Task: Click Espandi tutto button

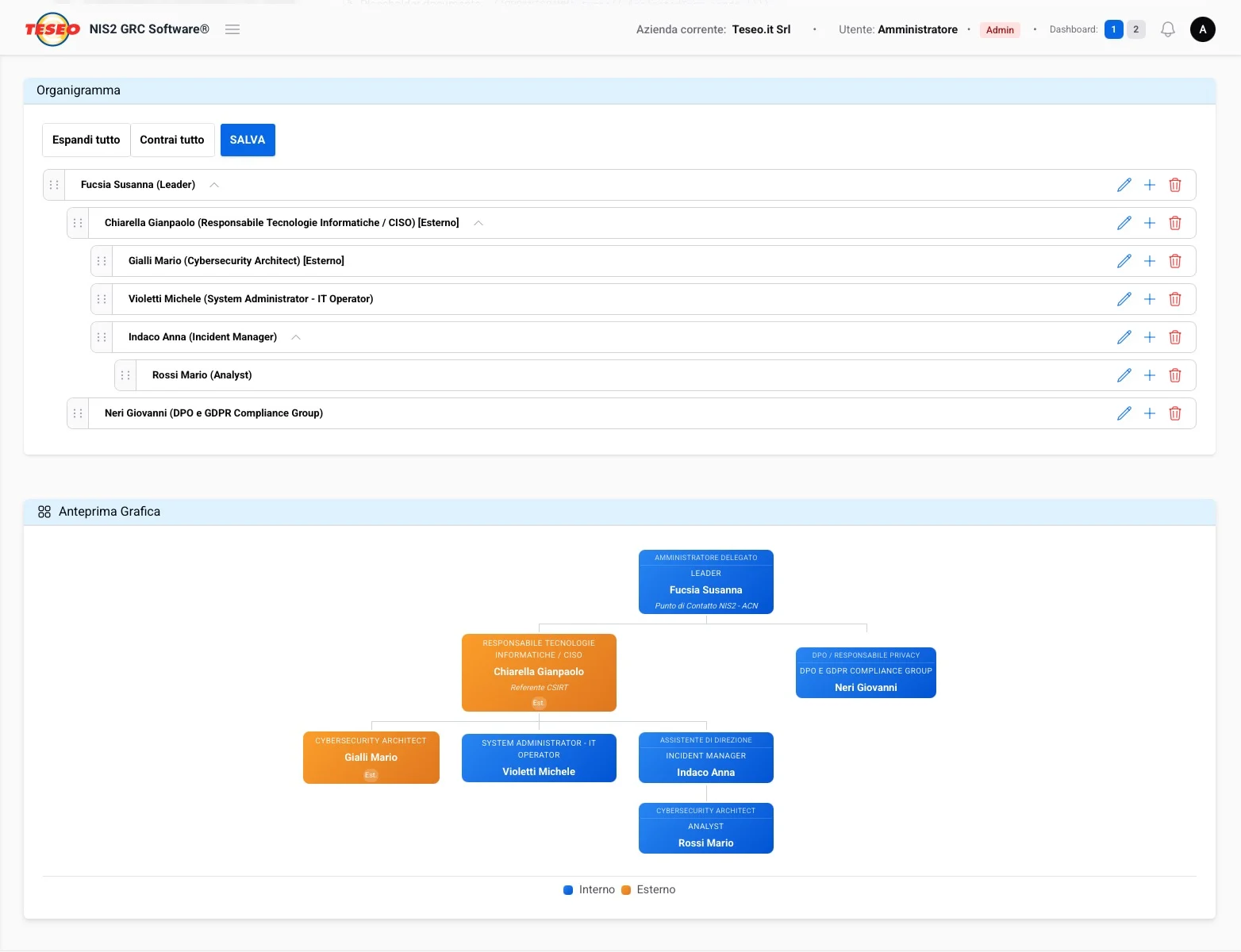Action: tap(86, 140)
